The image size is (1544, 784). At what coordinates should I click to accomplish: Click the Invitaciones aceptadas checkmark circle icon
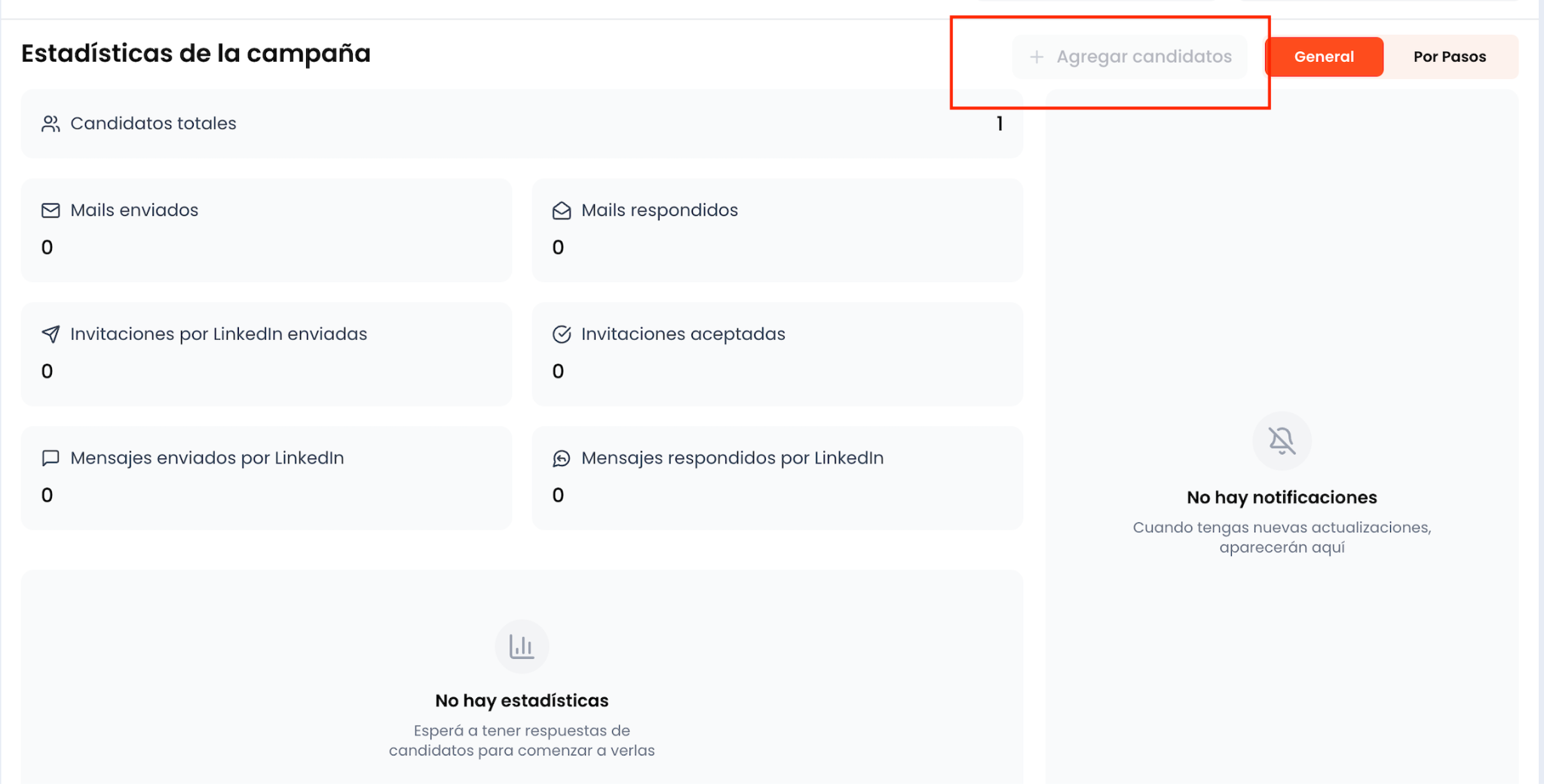point(562,334)
